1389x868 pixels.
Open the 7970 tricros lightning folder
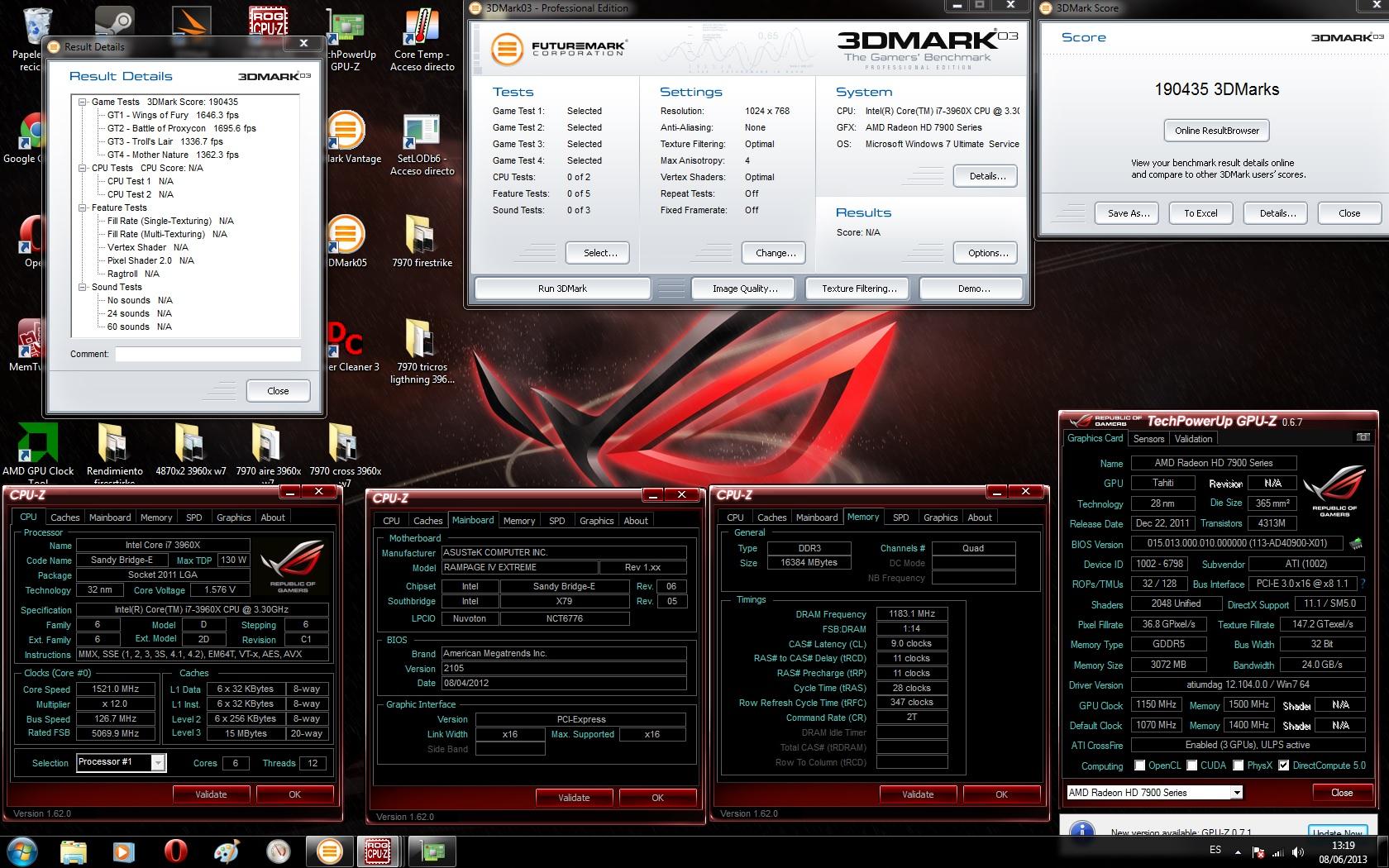pyautogui.click(x=422, y=352)
